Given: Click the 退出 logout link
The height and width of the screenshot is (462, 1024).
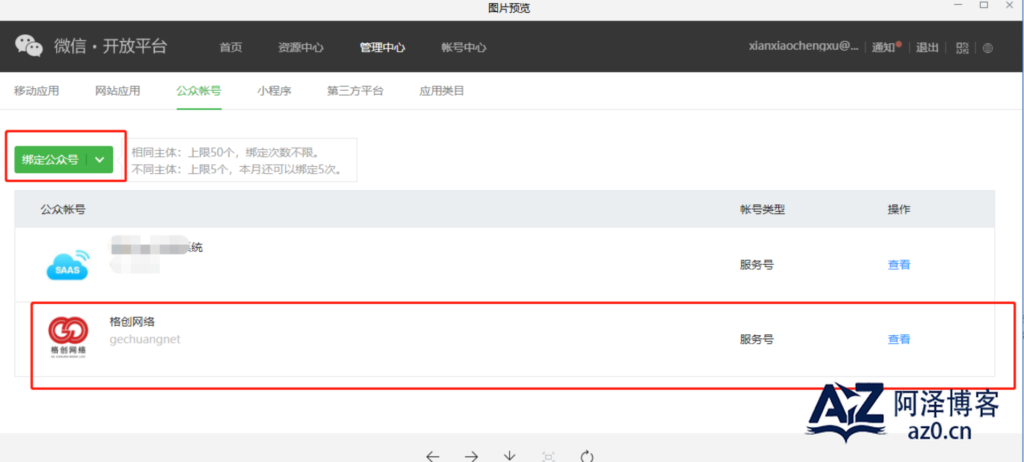Looking at the screenshot, I should tap(927, 48).
